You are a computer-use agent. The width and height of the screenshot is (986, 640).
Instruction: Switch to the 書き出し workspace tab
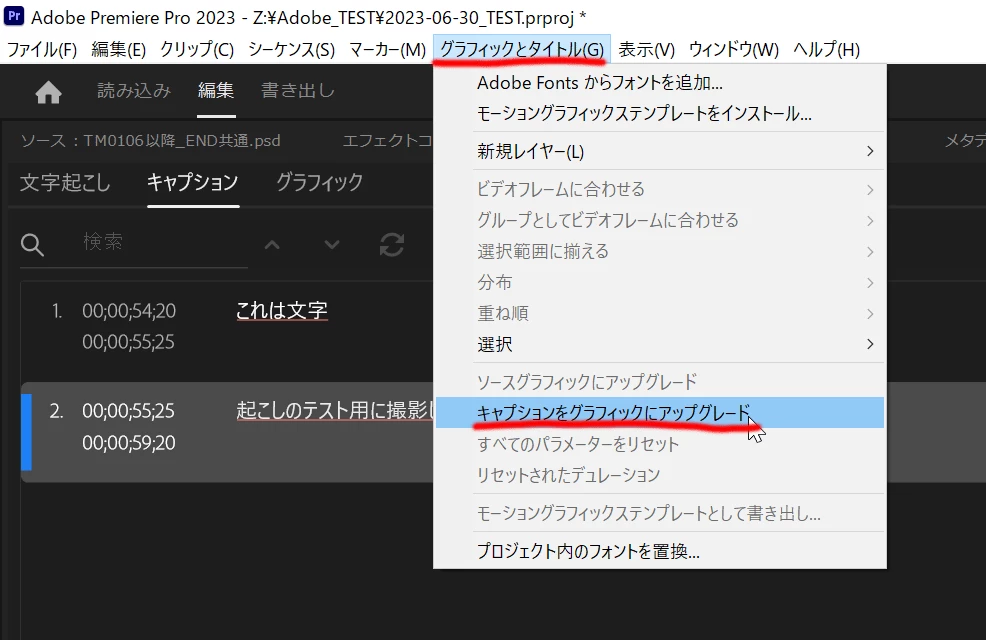(x=297, y=91)
